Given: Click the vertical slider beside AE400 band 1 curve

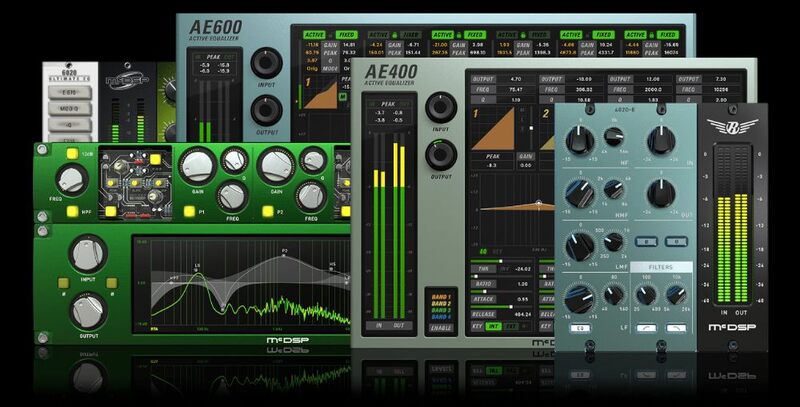Looking at the screenshot, I should (x=531, y=128).
